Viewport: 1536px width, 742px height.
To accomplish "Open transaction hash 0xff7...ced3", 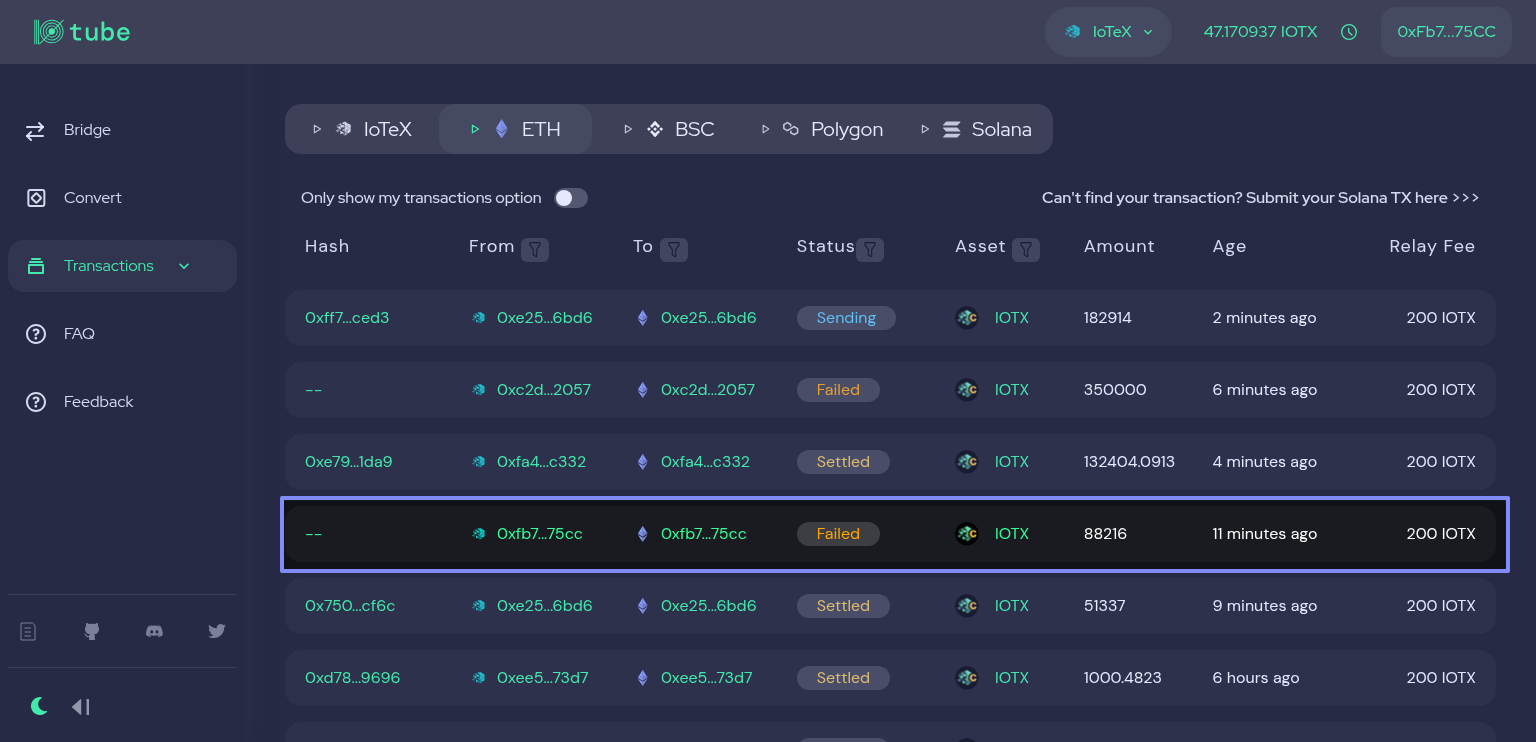I will [347, 318].
